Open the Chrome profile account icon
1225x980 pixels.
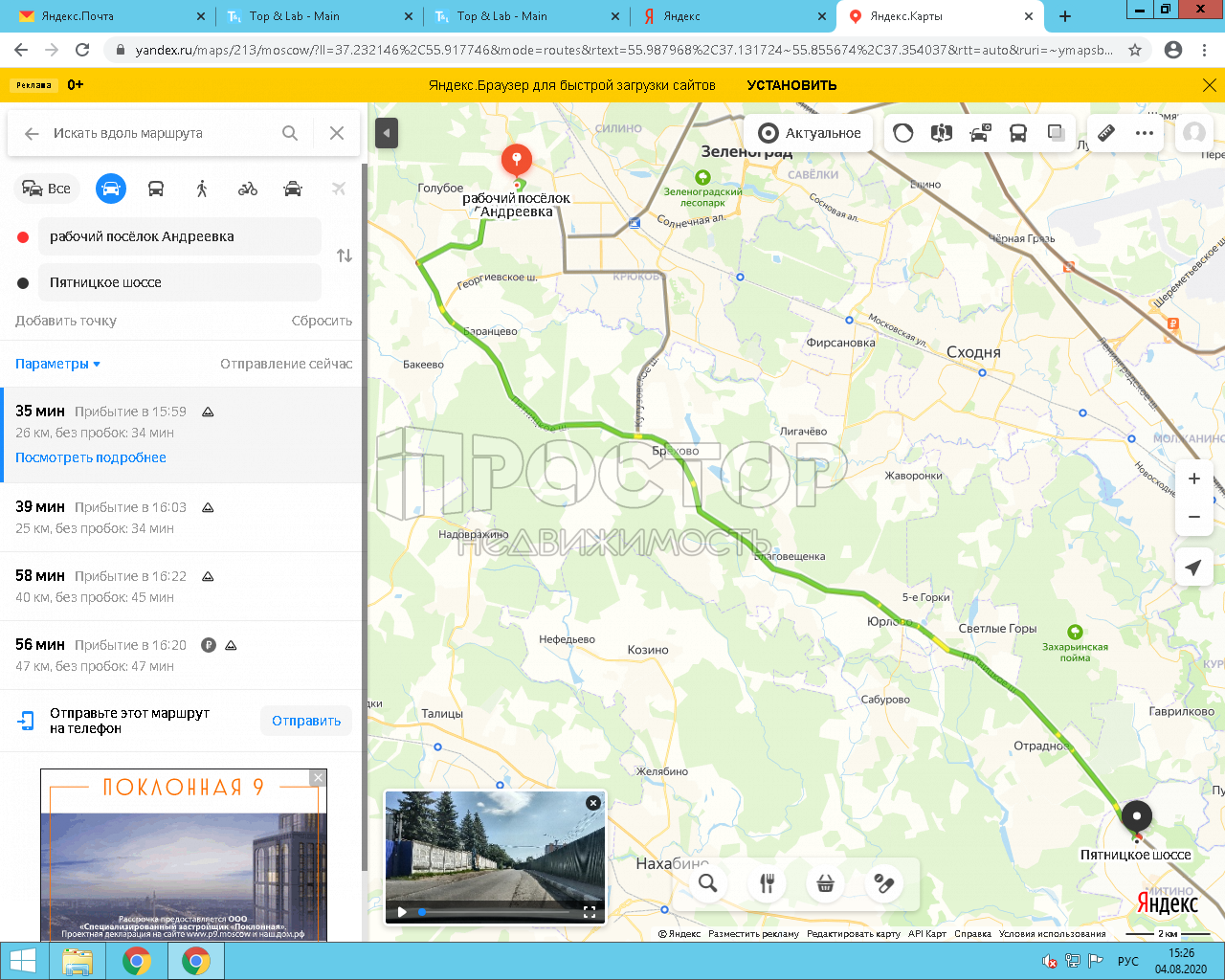(x=1173, y=50)
